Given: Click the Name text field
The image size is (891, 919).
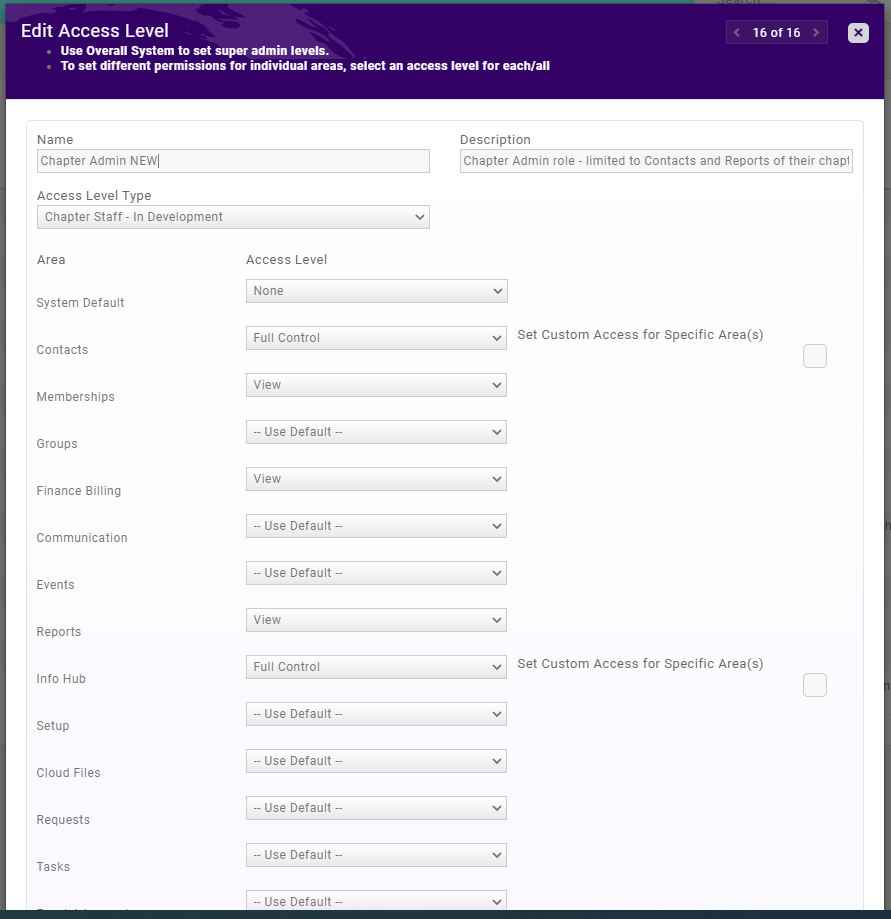Looking at the screenshot, I should [x=233, y=161].
